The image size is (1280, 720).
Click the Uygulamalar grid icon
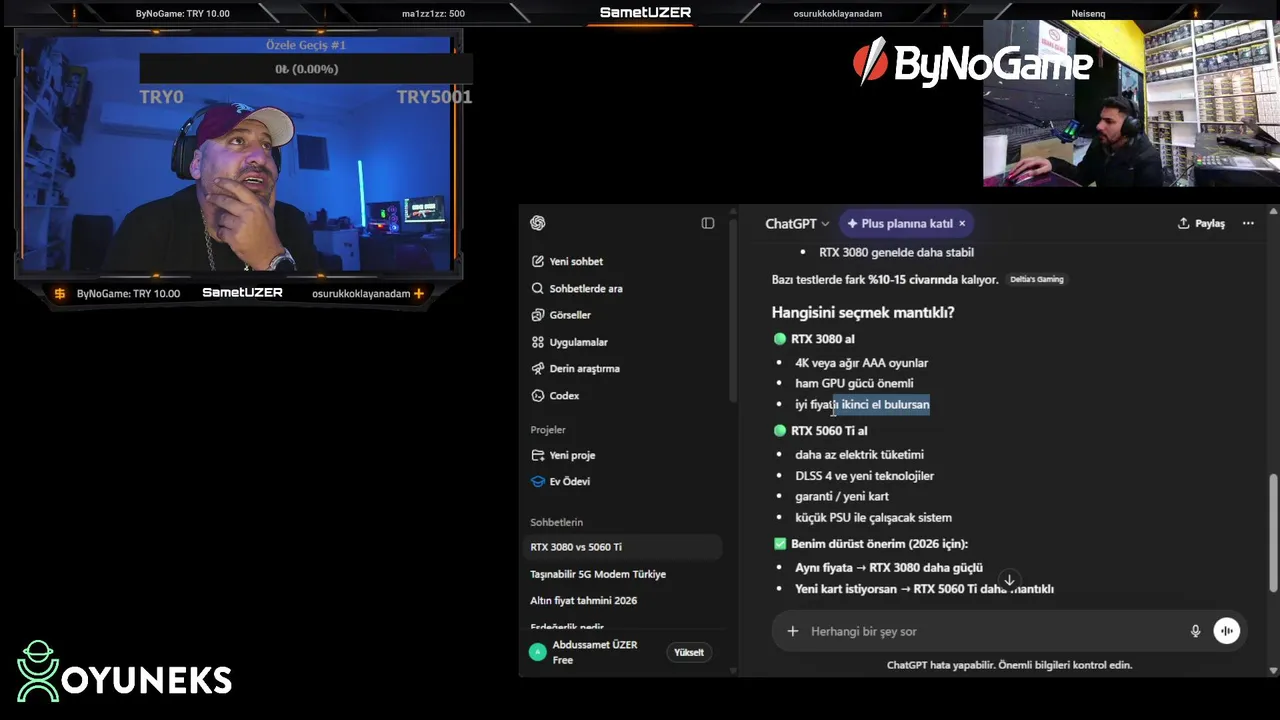pos(538,342)
